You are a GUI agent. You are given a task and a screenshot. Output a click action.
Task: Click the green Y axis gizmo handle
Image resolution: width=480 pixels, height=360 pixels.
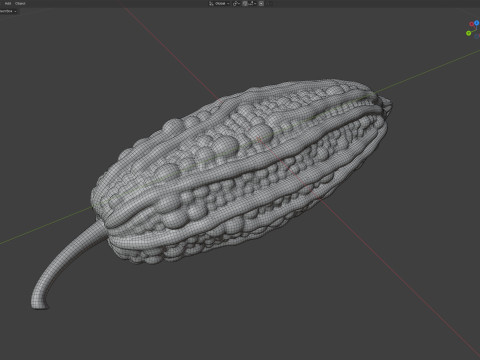(468, 33)
